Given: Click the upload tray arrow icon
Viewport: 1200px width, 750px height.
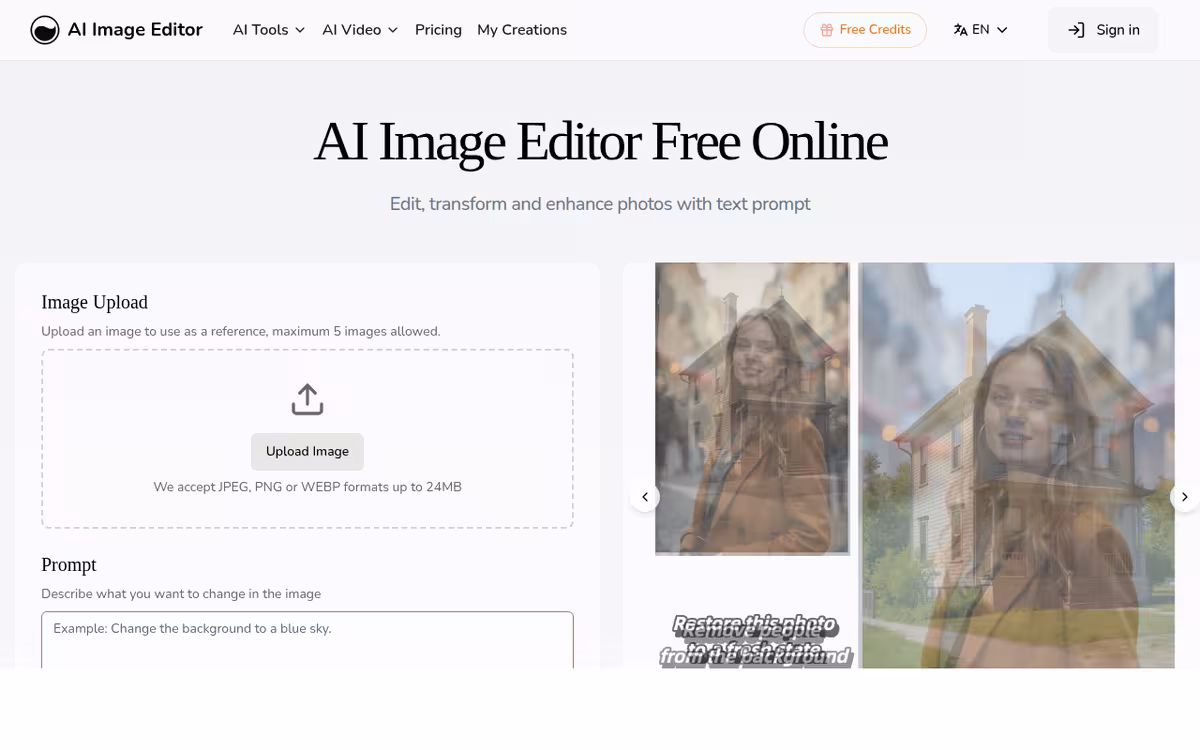Looking at the screenshot, I should point(307,399).
